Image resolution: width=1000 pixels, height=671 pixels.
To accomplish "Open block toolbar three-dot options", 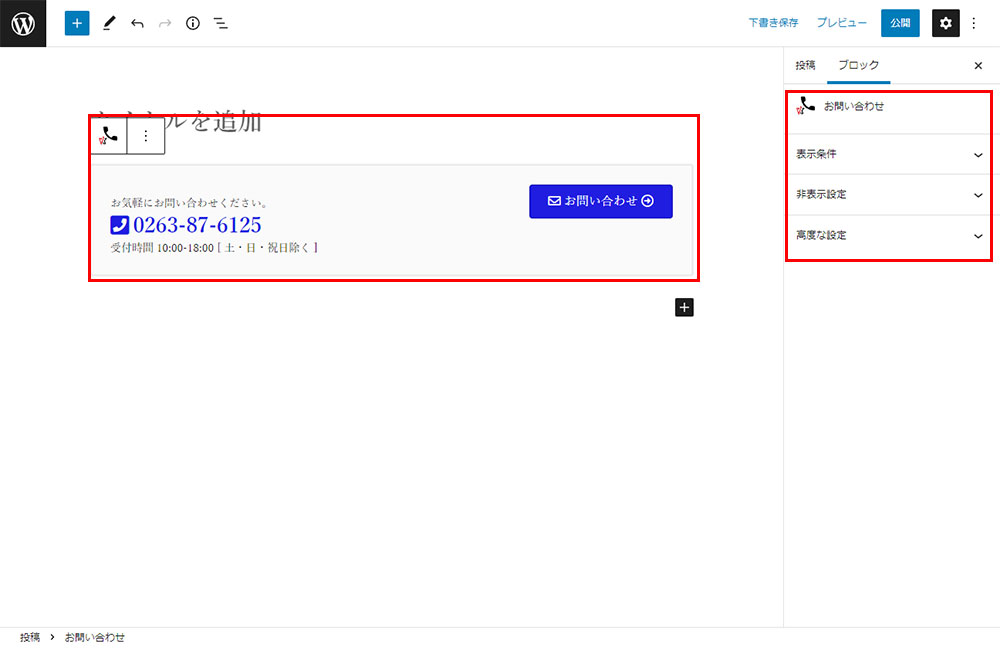I will click(x=146, y=135).
